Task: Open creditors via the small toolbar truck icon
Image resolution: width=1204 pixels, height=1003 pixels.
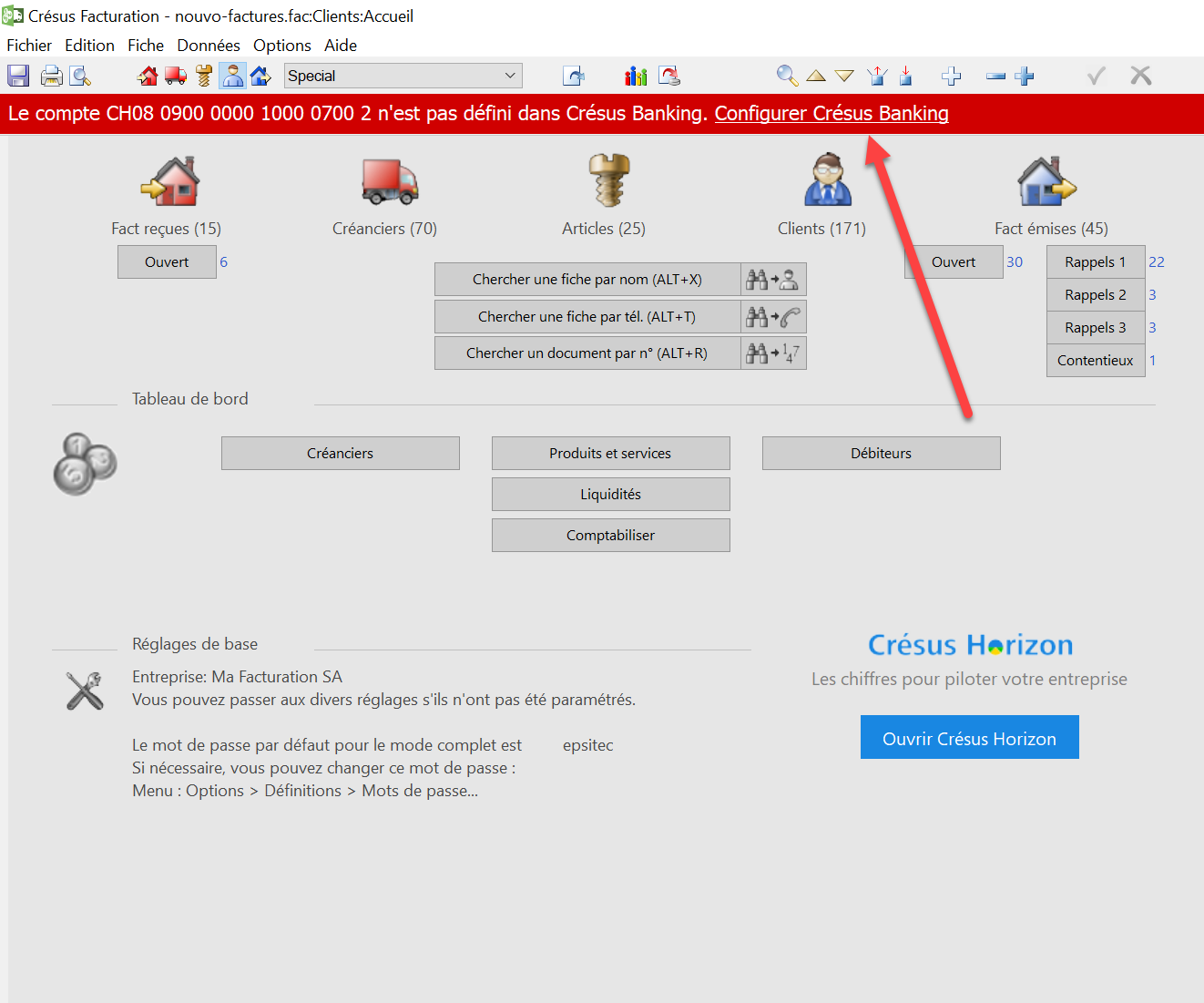Action: [176, 76]
